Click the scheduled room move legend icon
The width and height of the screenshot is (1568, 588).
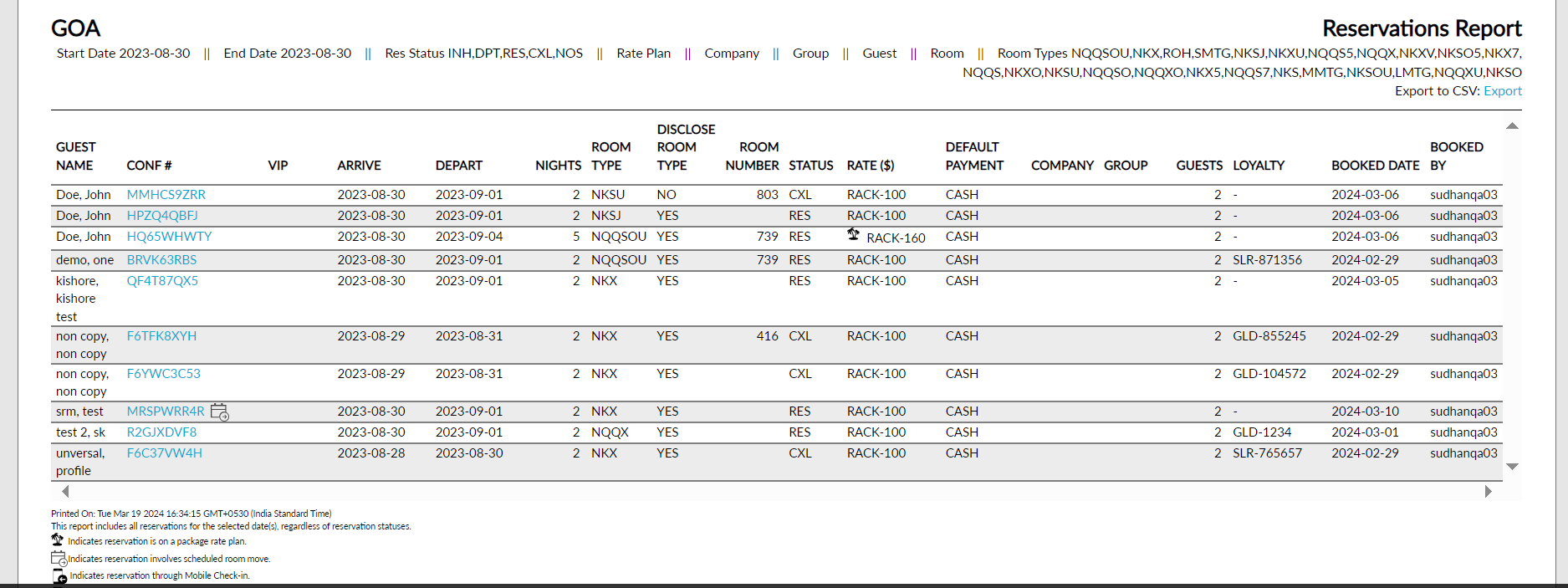click(x=59, y=559)
